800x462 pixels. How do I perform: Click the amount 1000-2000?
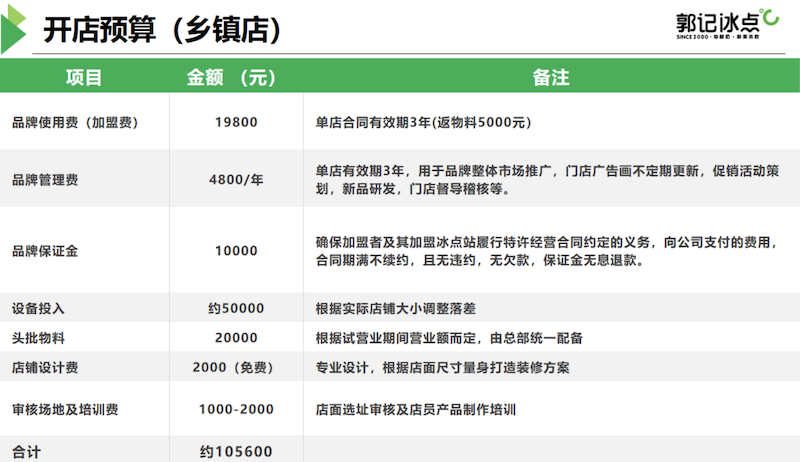(236, 409)
